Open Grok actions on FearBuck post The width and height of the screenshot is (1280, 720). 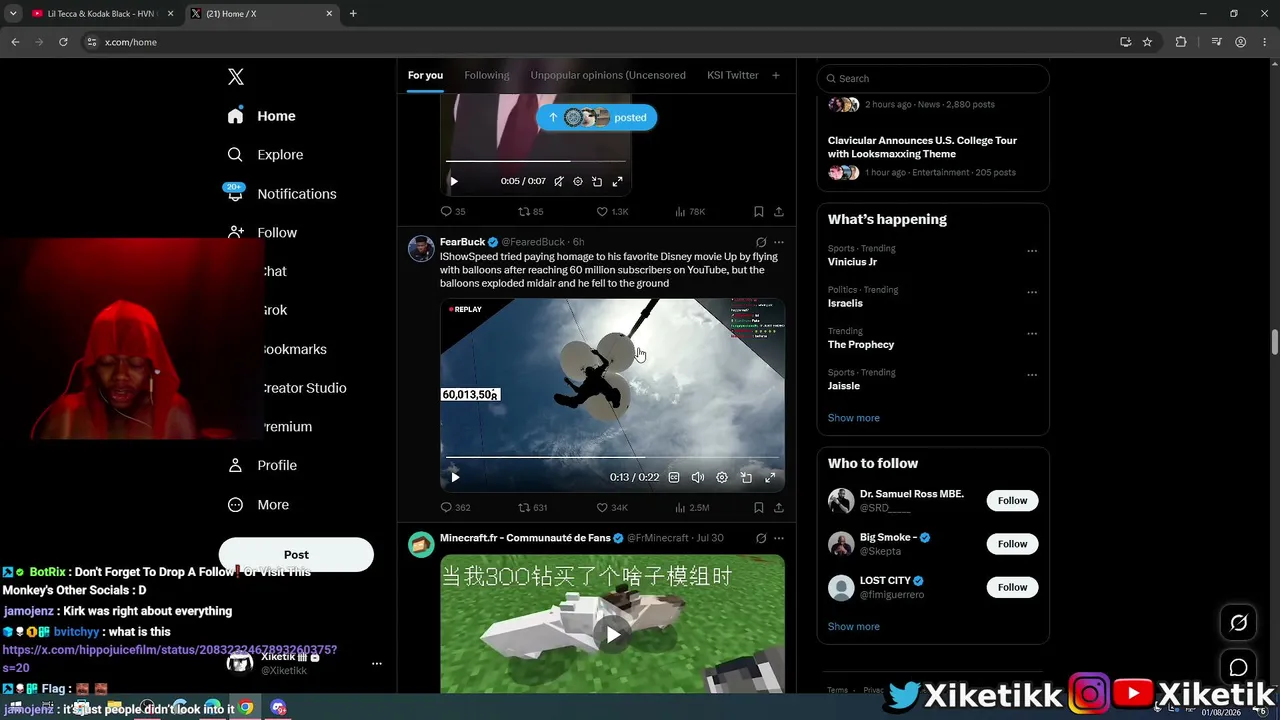761,242
